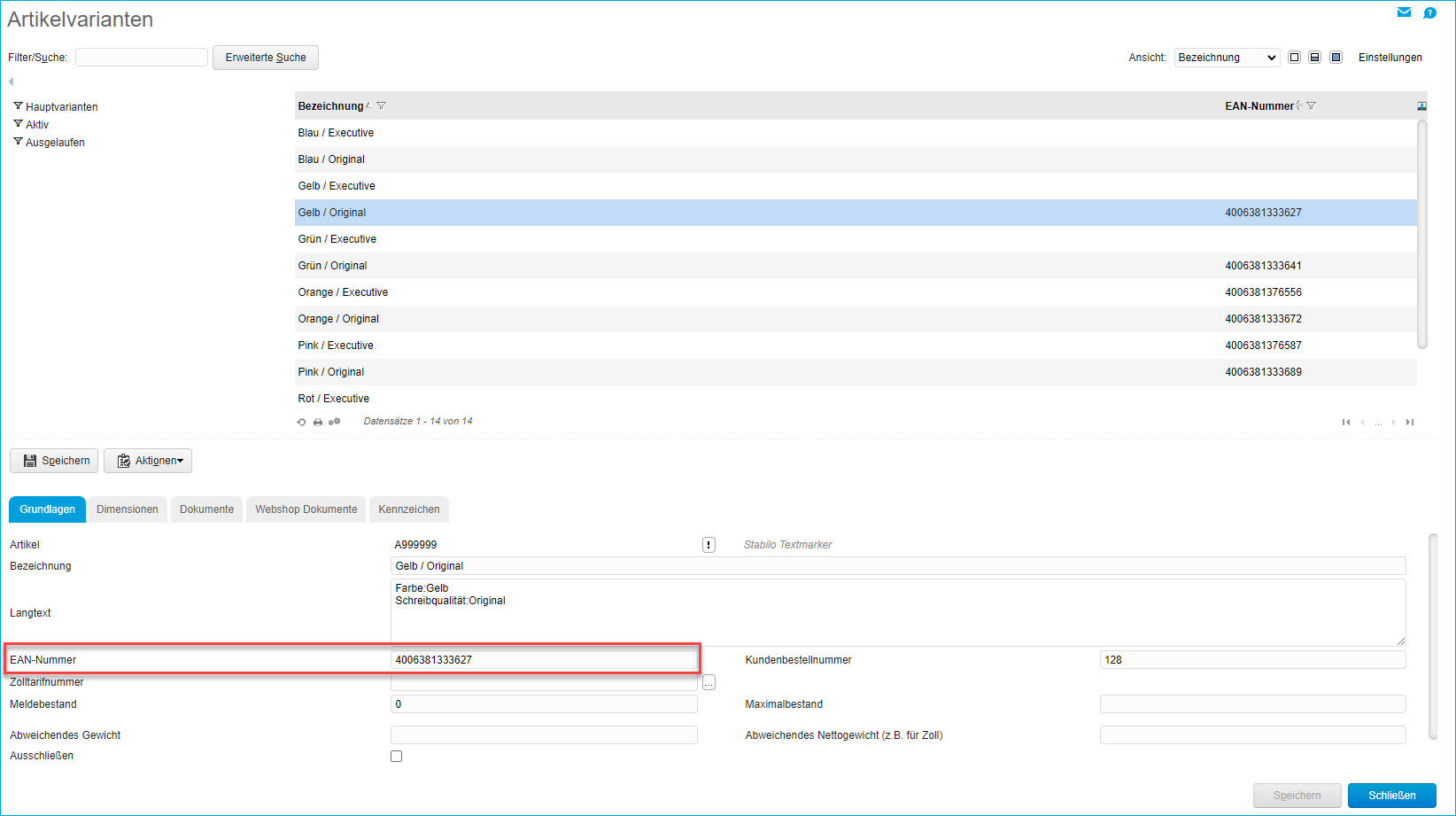The image size is (1456, 816).
Task: Open the filter funnel on EAN-Nummer column
Action: click(x=1312, y=105)
